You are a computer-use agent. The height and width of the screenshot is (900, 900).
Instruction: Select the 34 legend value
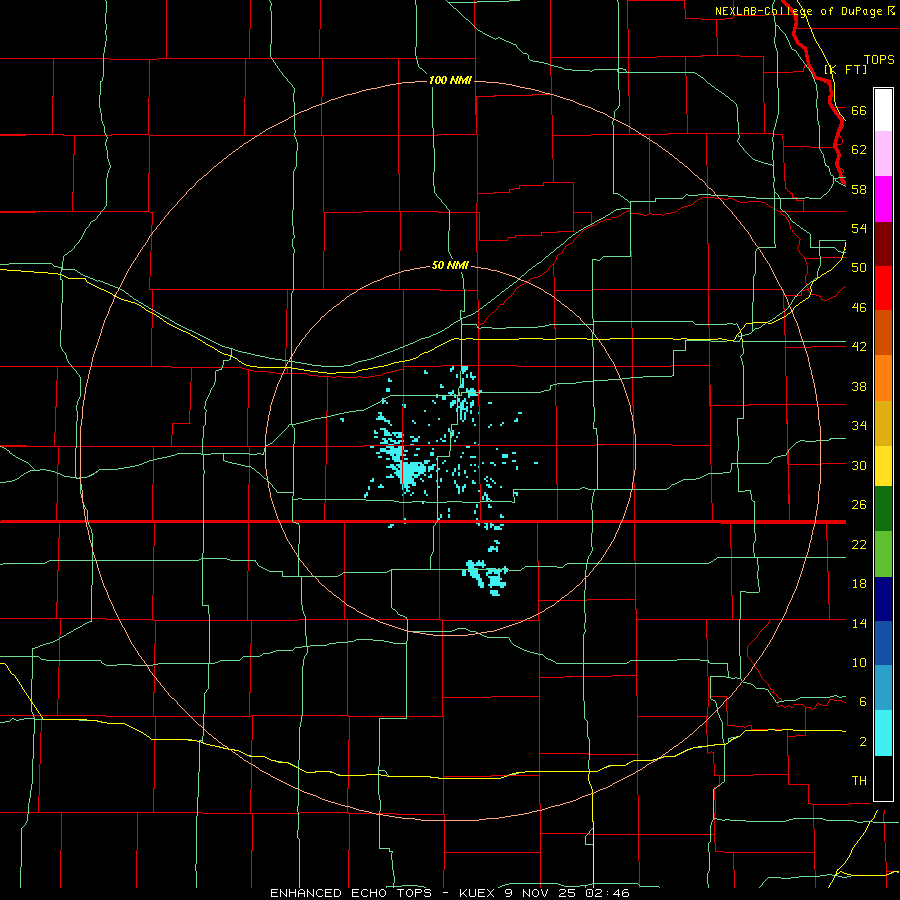coord(859,425)
